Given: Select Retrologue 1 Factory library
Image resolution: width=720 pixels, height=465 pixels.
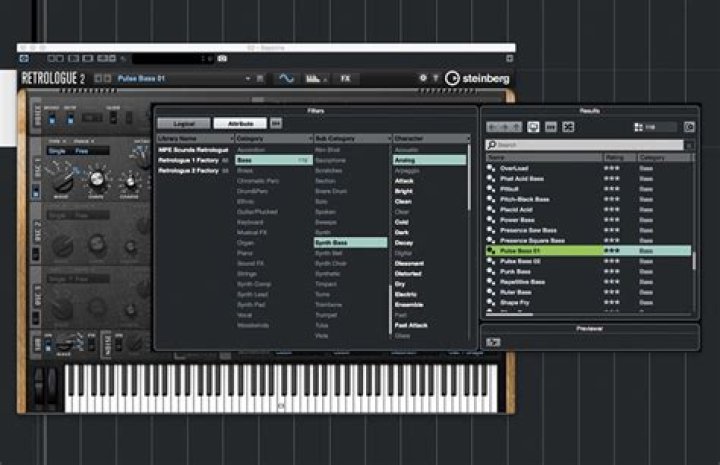Looking at the screenshot, I should click(193, 160).
